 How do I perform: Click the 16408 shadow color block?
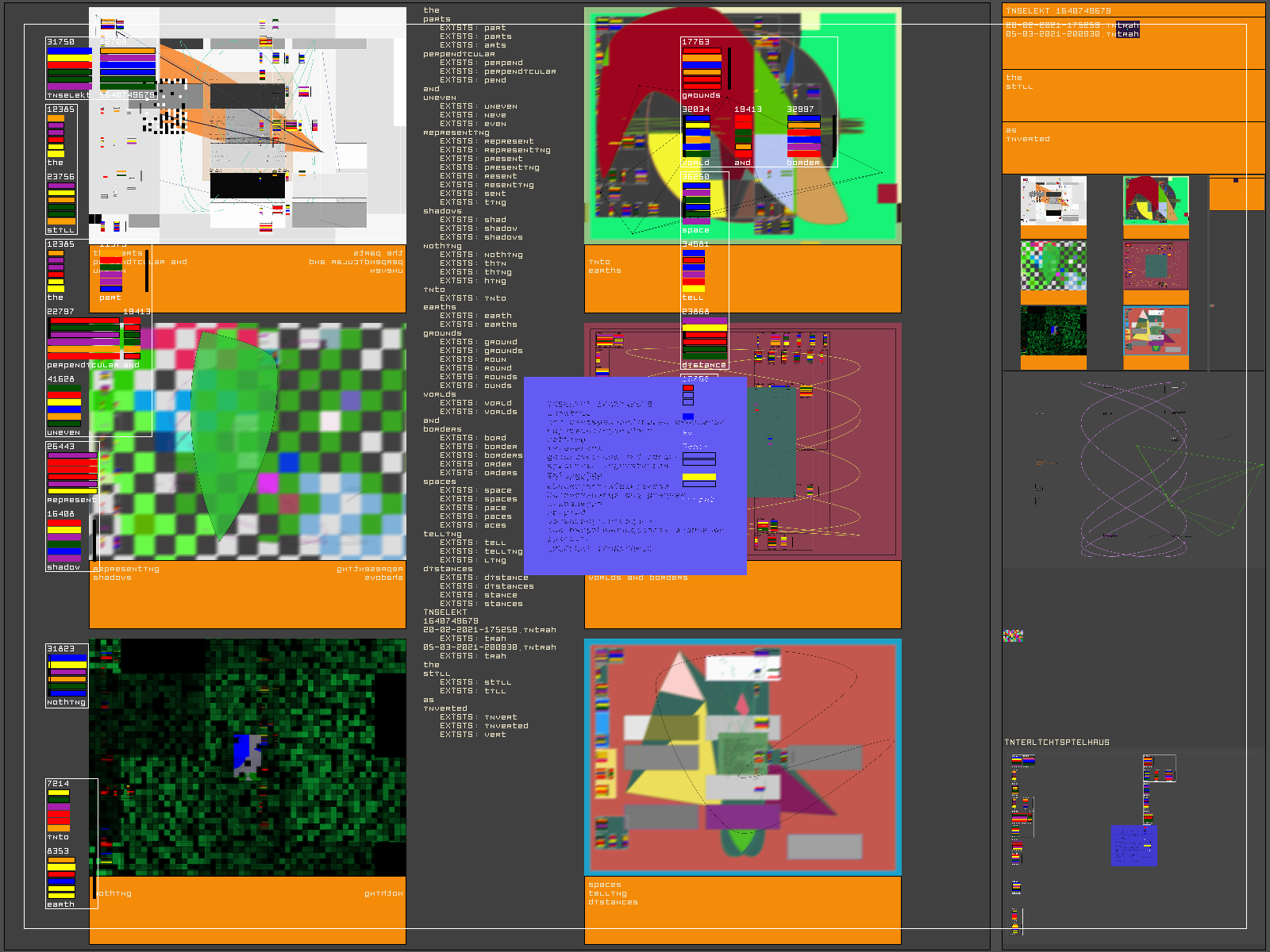coord(63,540)
